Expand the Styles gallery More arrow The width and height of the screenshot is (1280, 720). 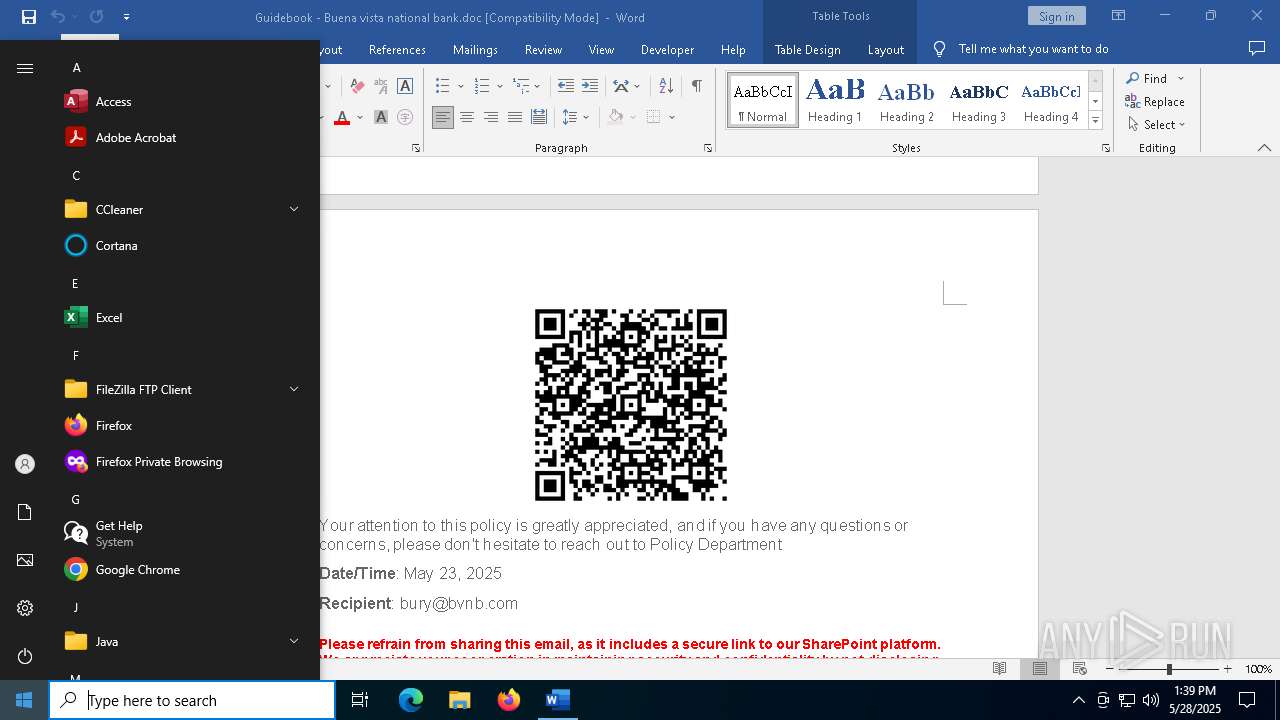1095,121
